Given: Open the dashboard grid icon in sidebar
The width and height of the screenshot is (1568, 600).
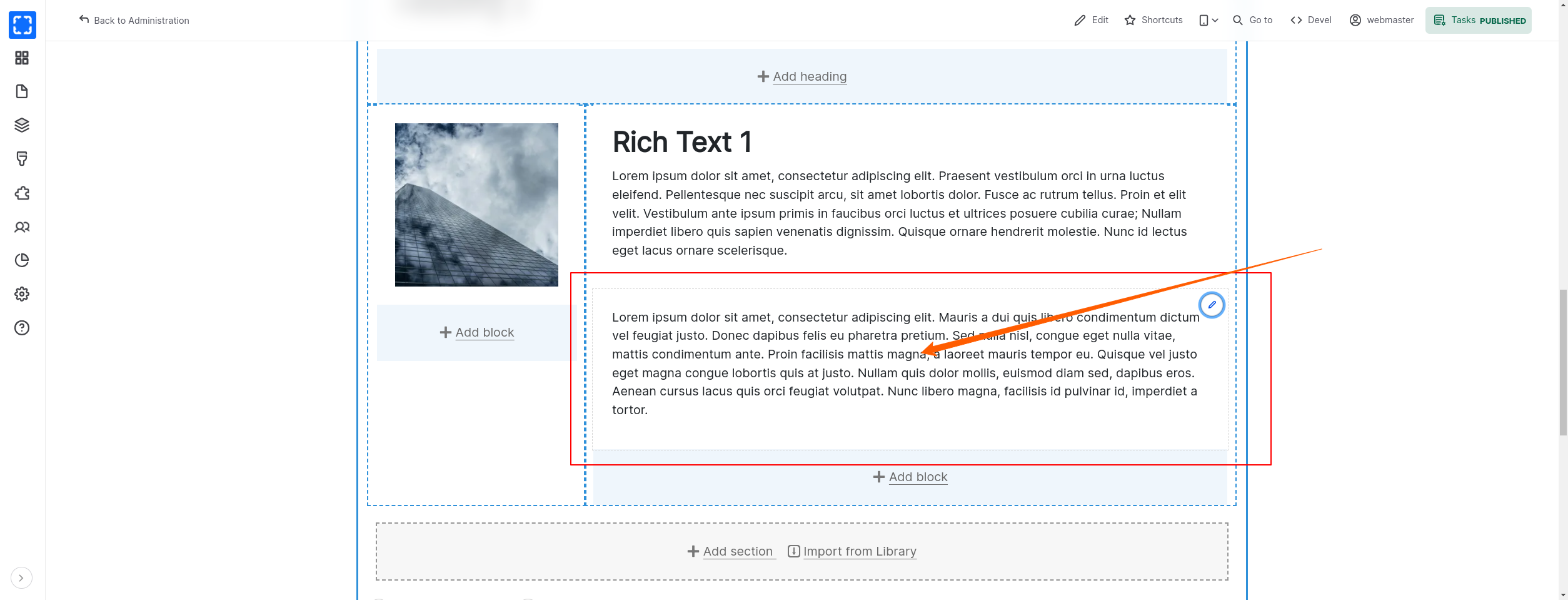Looking at the screenshot, I should (x=22, y=58).
